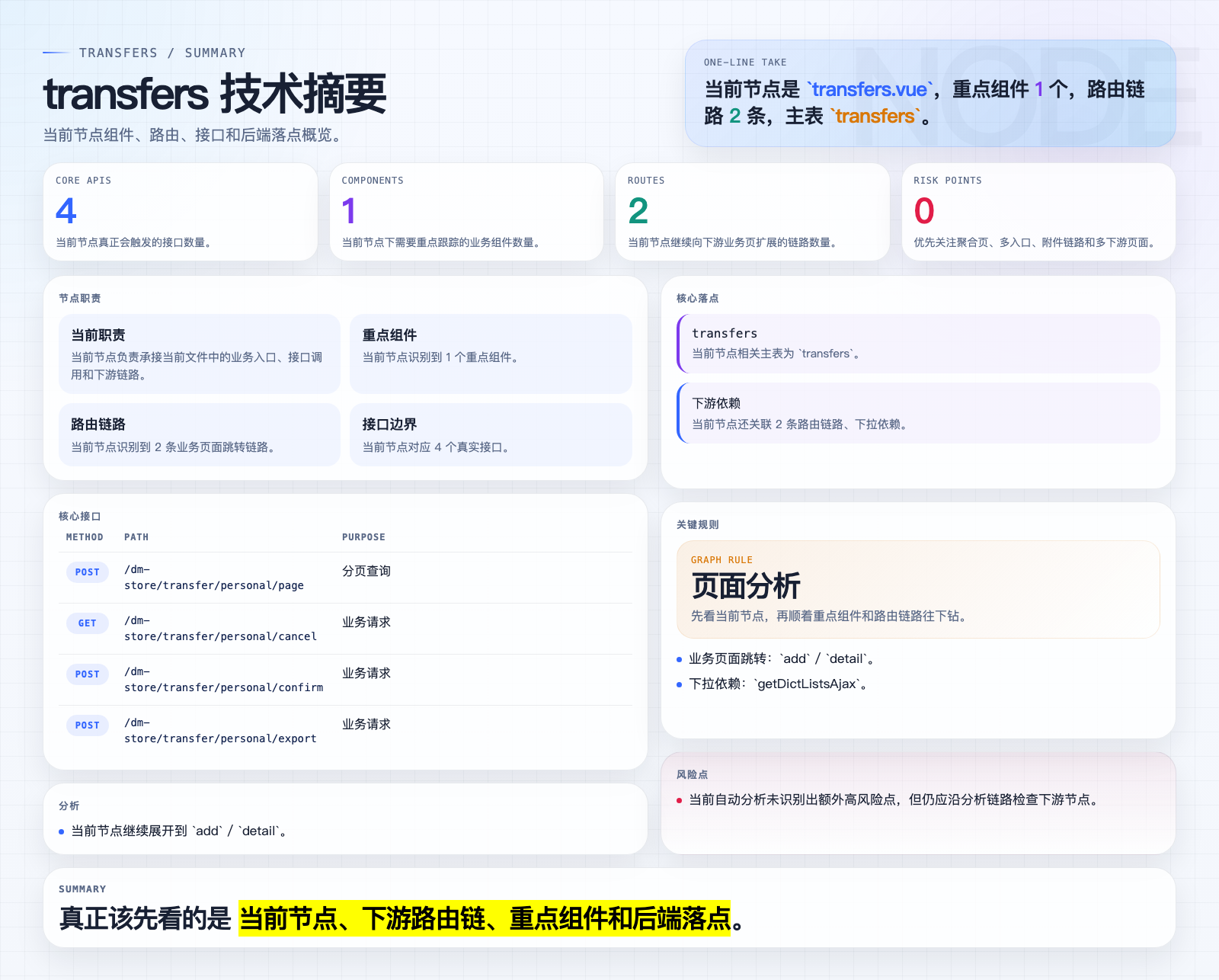The height and width of the screenshot is (980, 1219).
Task: Click the PATH column header
Action: click(x=136, y=537)
